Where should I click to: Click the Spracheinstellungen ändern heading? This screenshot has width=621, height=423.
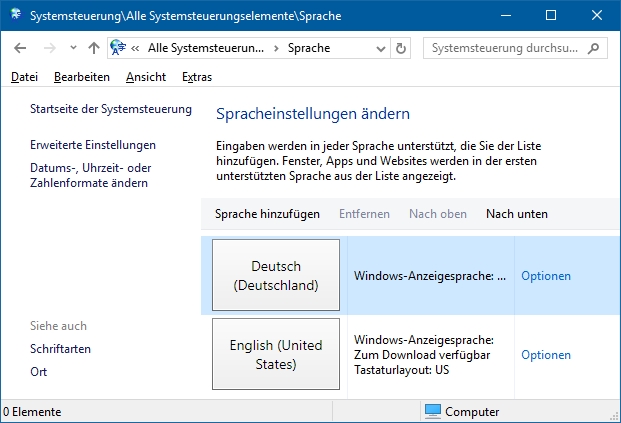tap(313, 114)
